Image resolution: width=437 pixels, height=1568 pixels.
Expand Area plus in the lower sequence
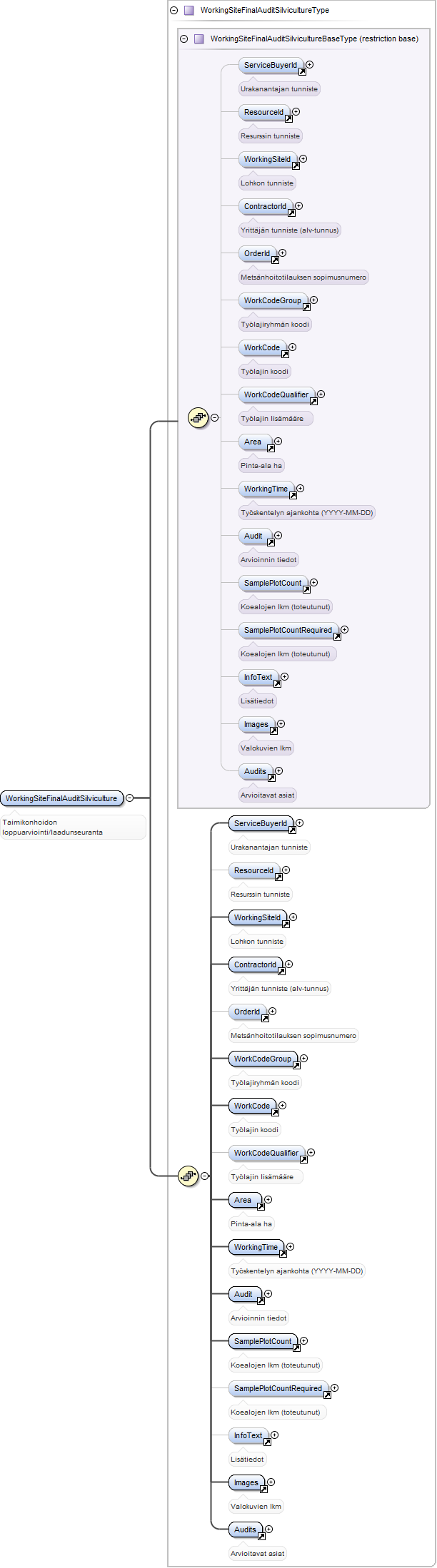pyautogui.click(x=268, y=1200)
